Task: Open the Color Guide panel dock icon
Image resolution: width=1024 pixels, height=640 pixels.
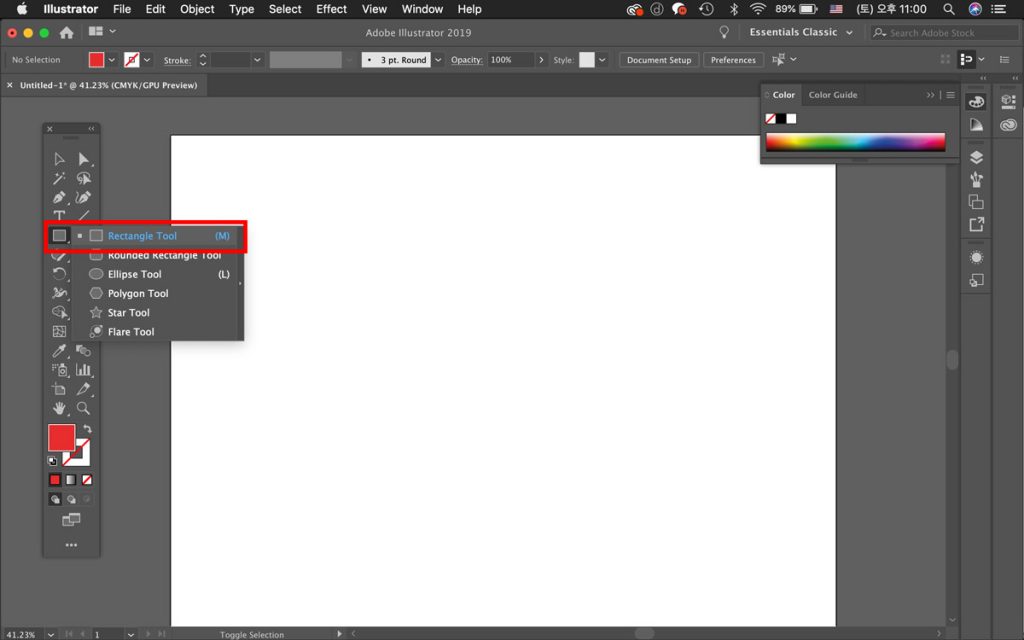Action: tap(976, 124)
